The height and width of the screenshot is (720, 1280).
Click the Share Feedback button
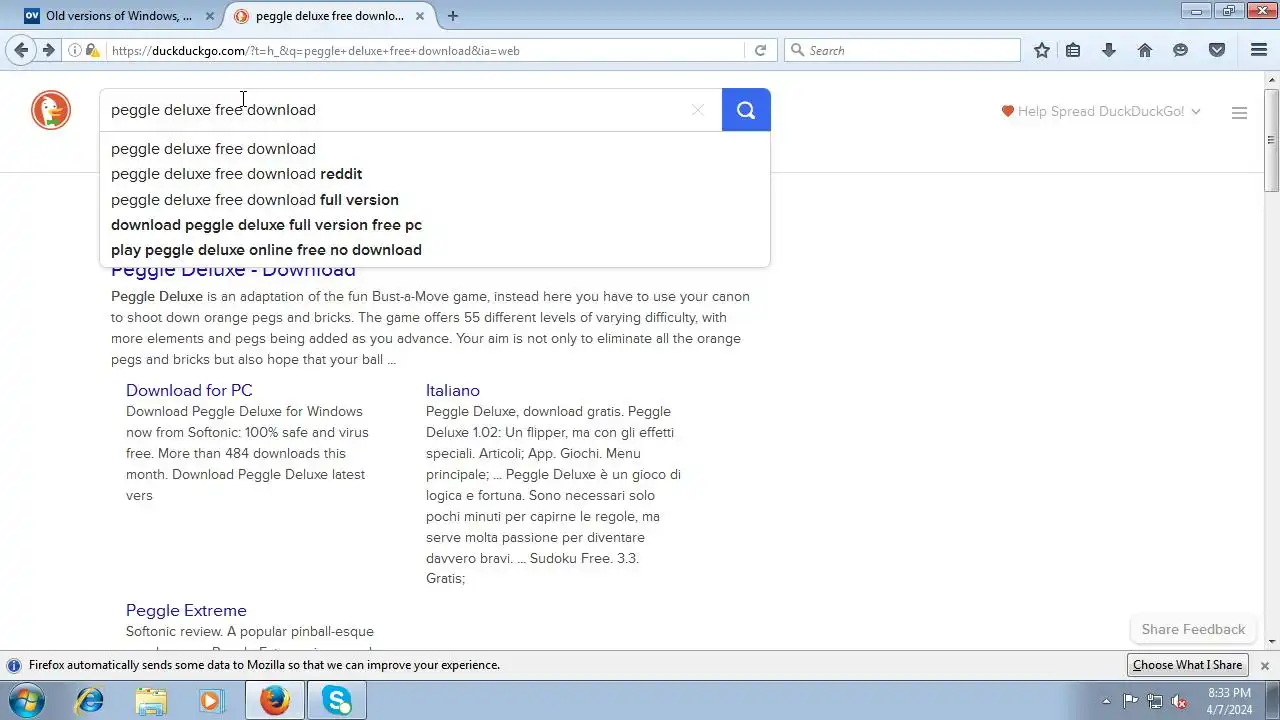[x=1193, y=629]
